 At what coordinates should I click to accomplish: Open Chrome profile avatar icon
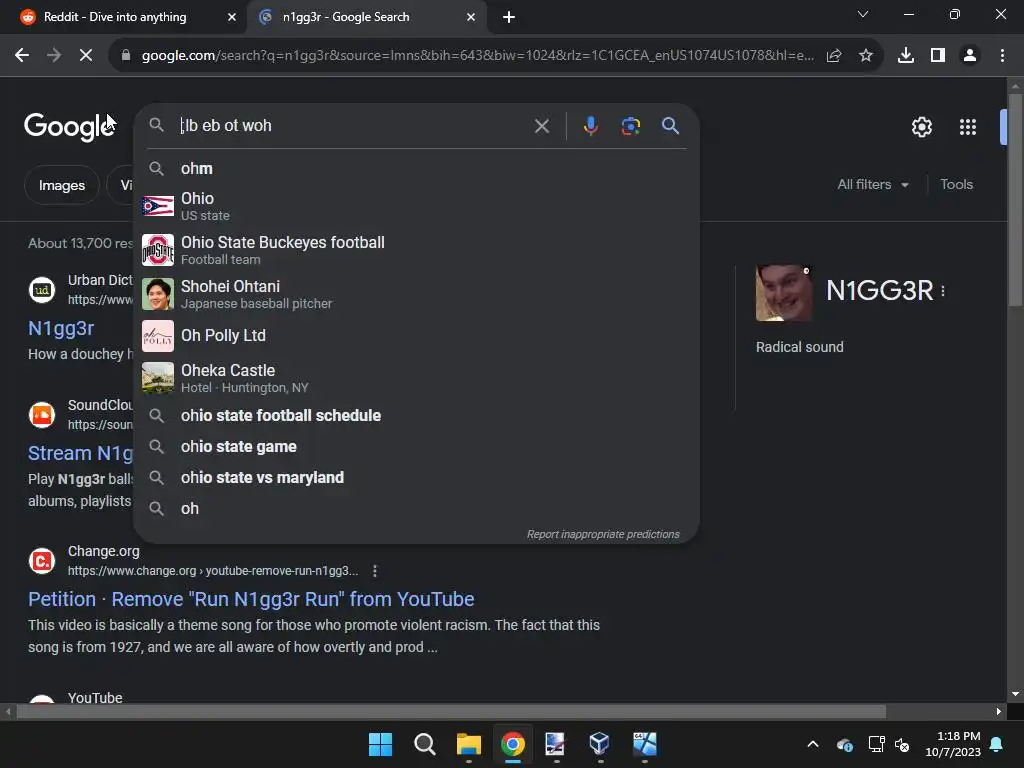coord(970,56)
